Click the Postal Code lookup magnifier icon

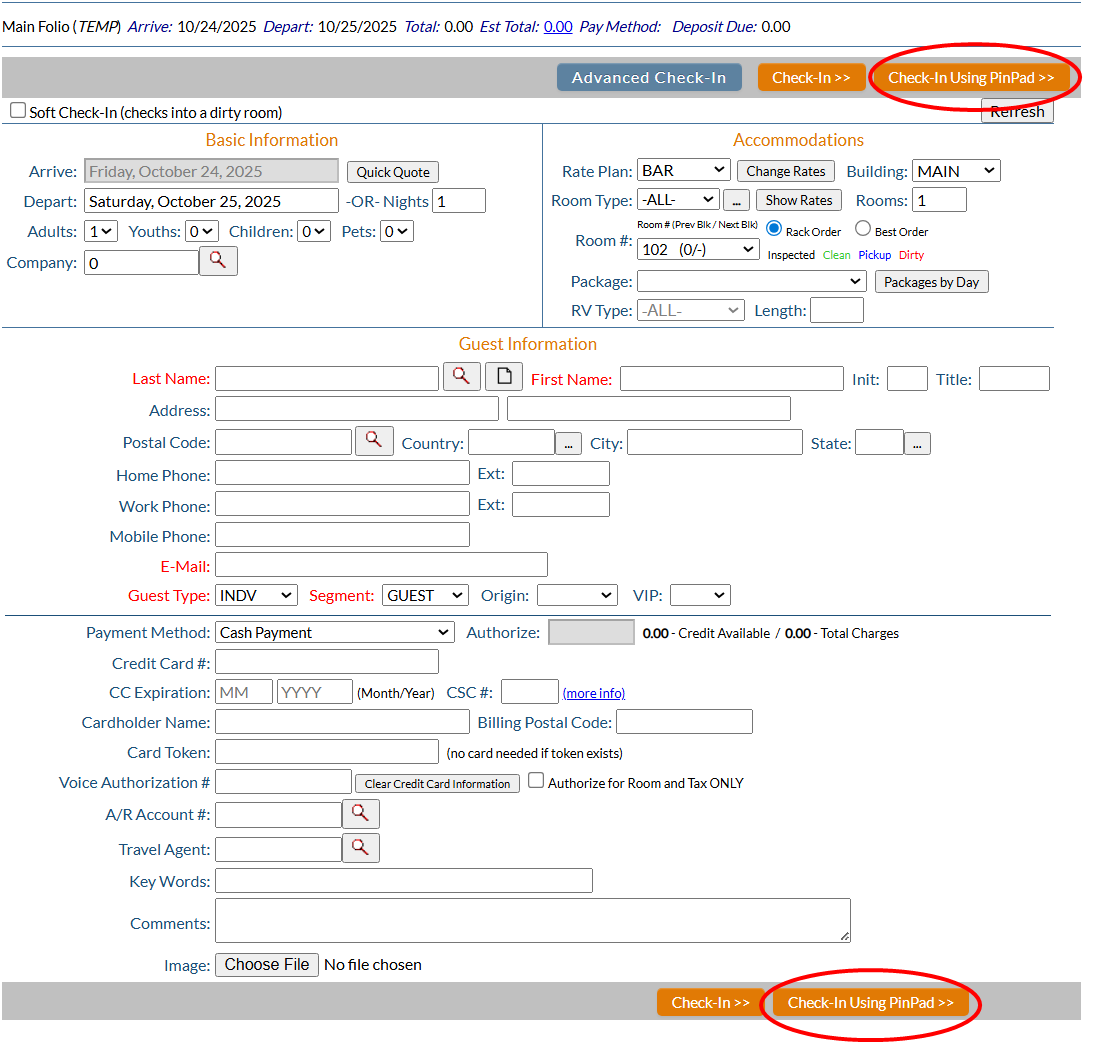[374, 441]
